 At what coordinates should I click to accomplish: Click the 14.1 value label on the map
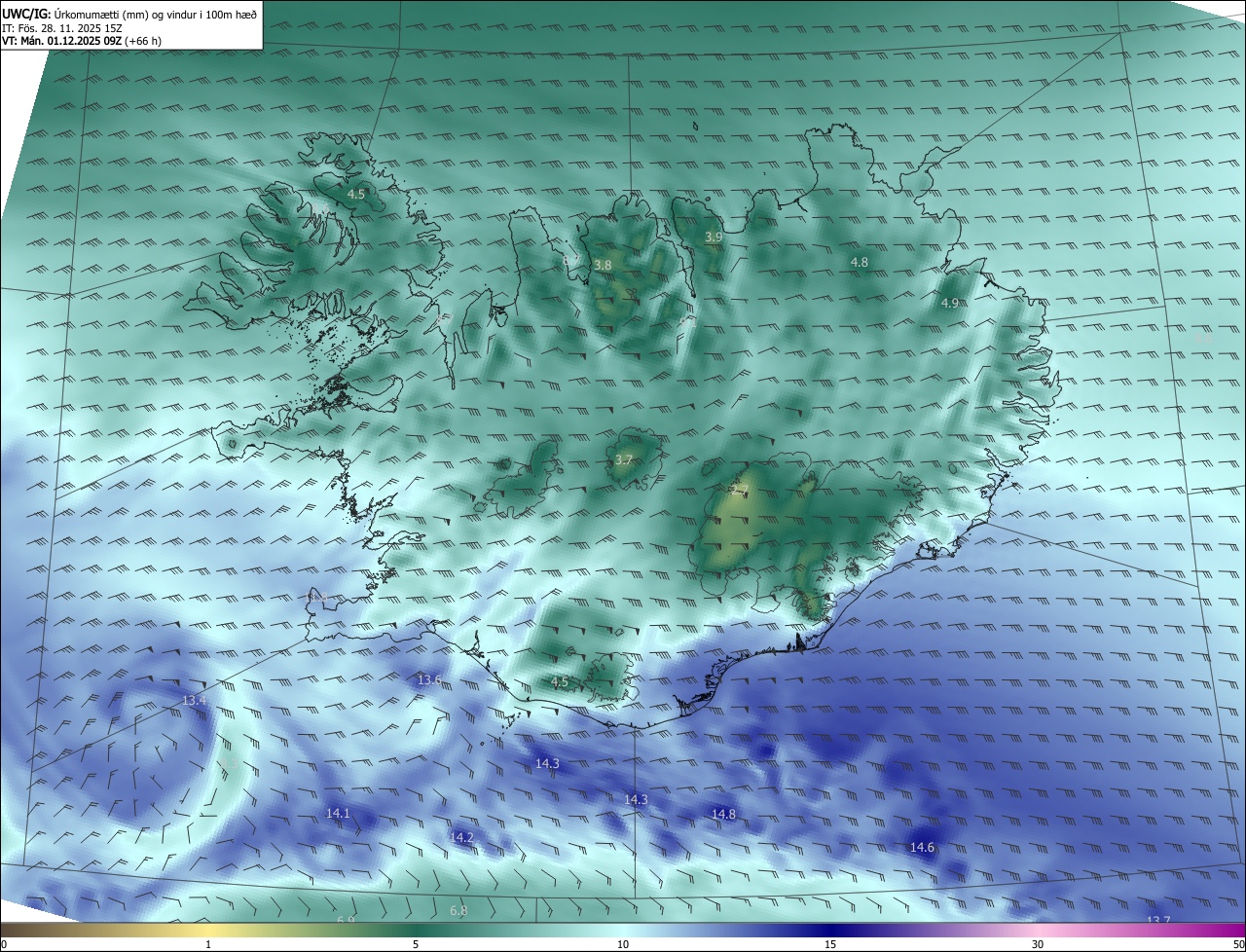pos(338,813)
